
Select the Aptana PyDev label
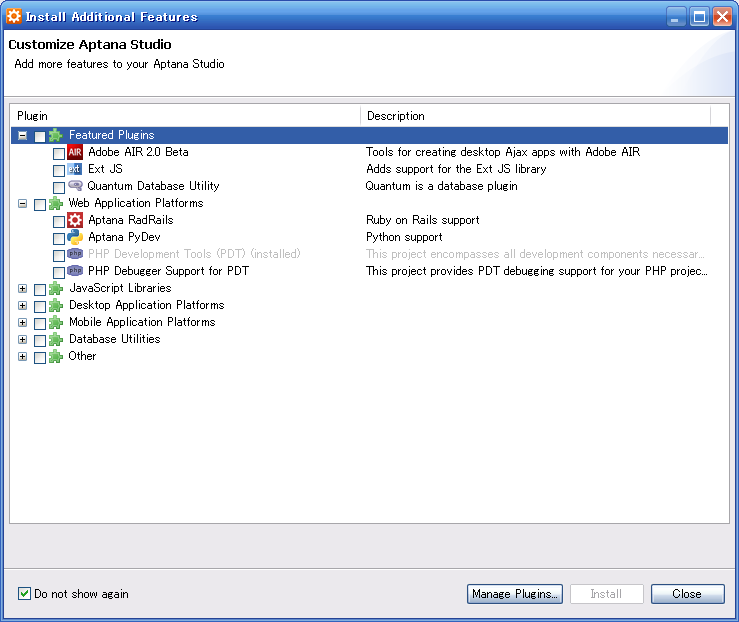tap(124, 237)
